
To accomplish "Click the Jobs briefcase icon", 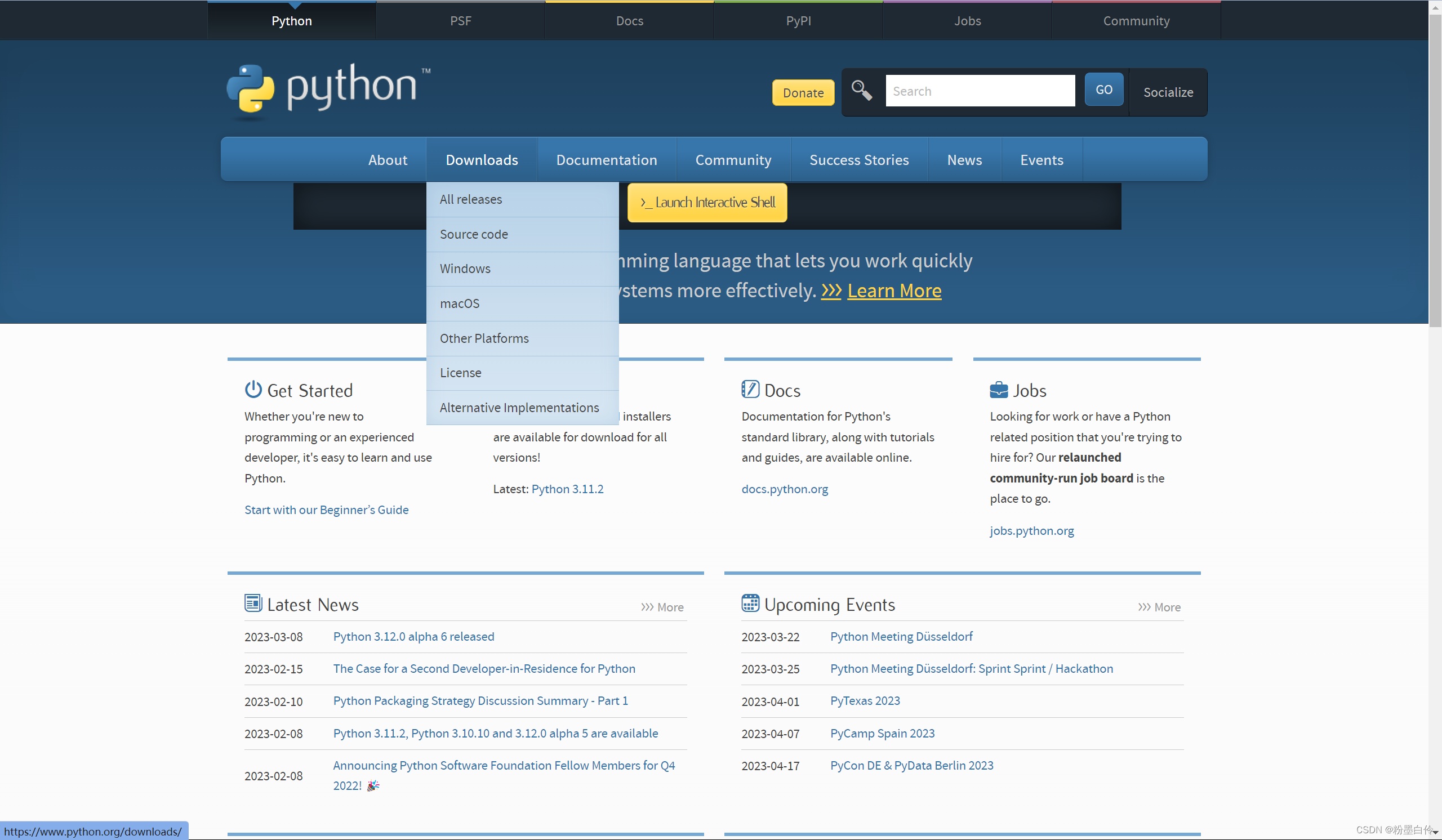I will [x=999, y=390].
